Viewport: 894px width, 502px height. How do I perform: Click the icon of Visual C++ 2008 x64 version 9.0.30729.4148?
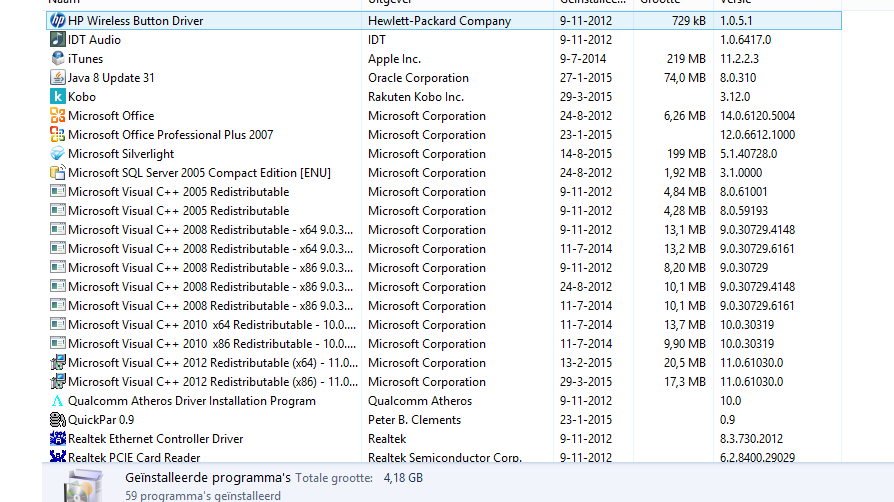pyautogui.click(x=58, y=229)
